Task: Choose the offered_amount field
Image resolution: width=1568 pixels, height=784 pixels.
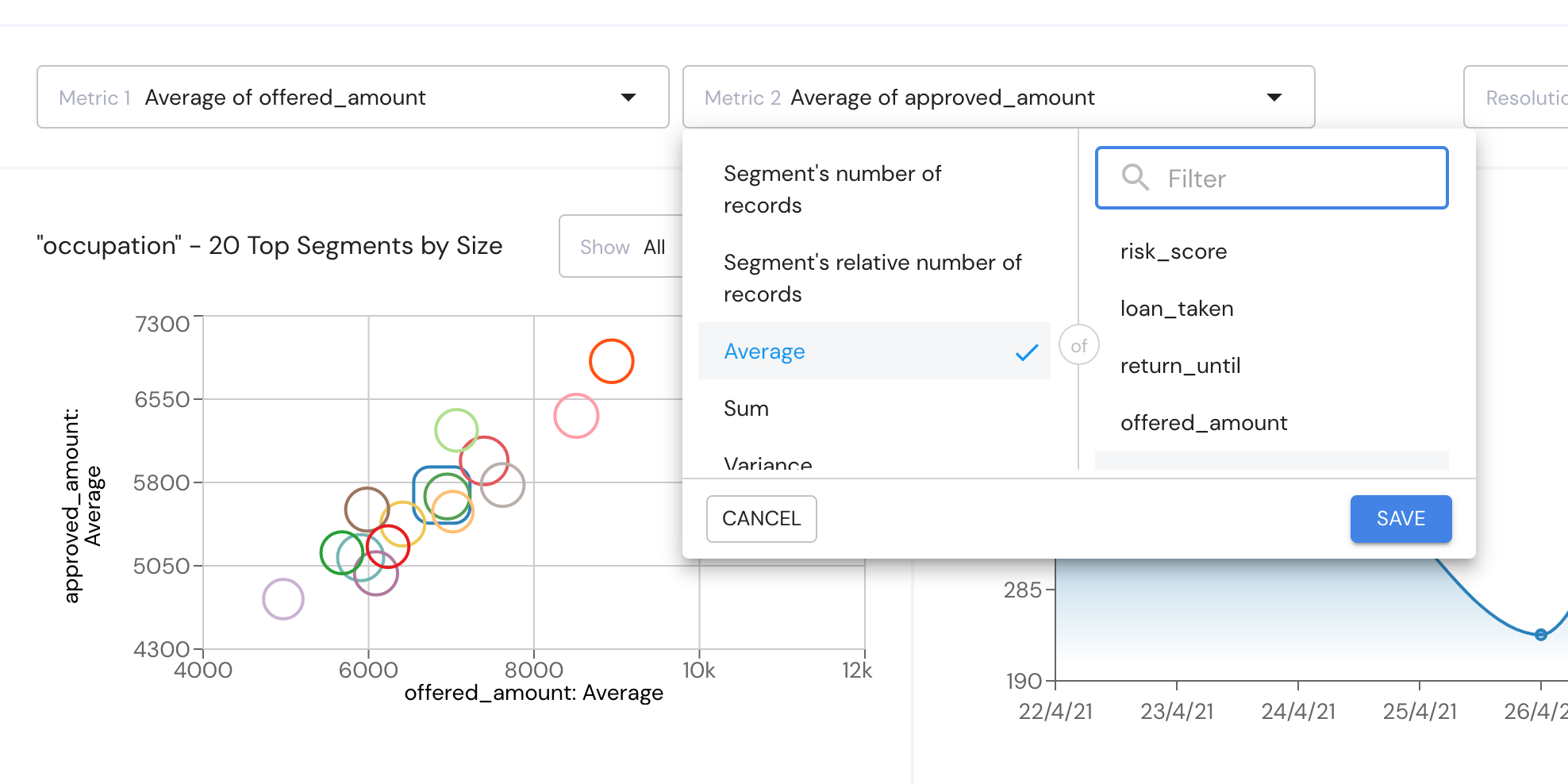Action: click(x=1271, y=423)
